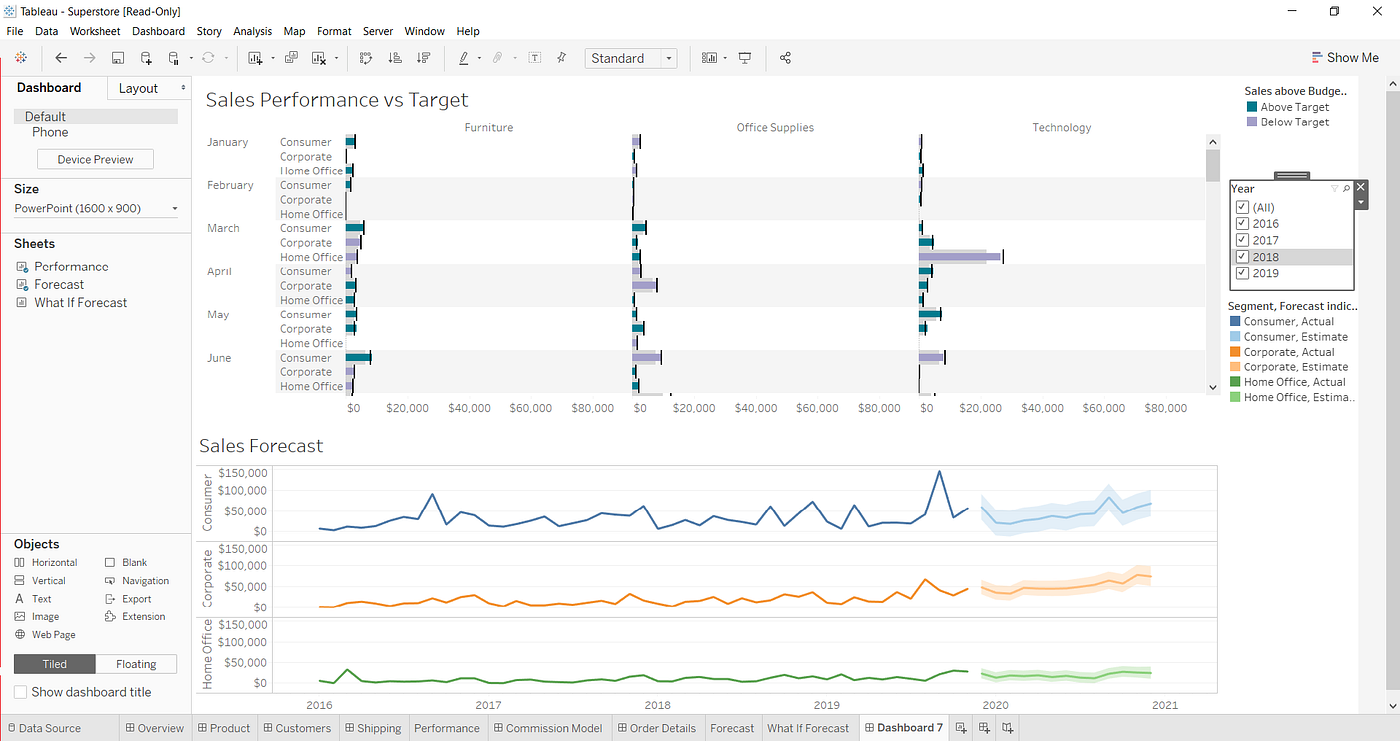1400x741 pixels.
Task: Click the Sort Ascending icon
Action: click(x=394, y=58)
